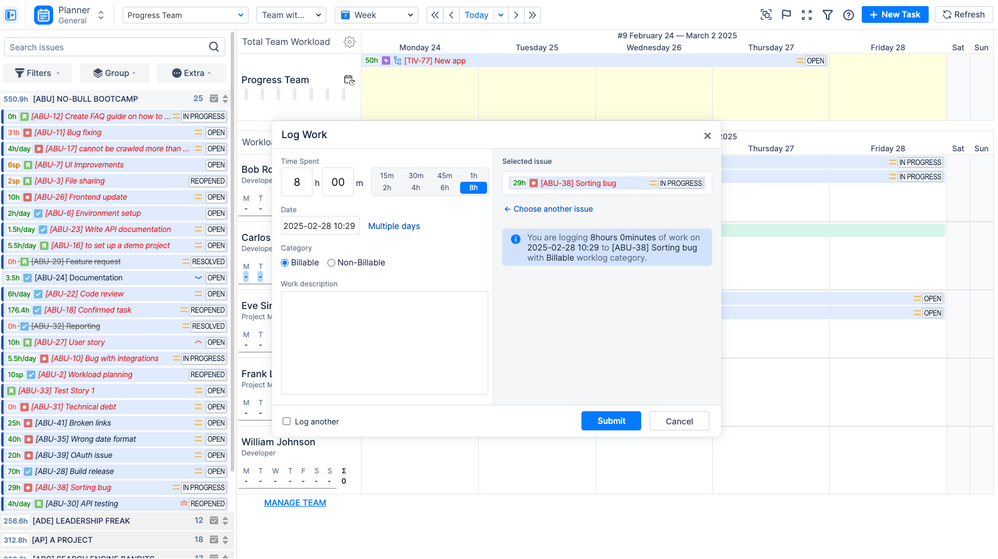998x559 pixels.
Task: Check the Log another checkbox
Action: (286, 421)
